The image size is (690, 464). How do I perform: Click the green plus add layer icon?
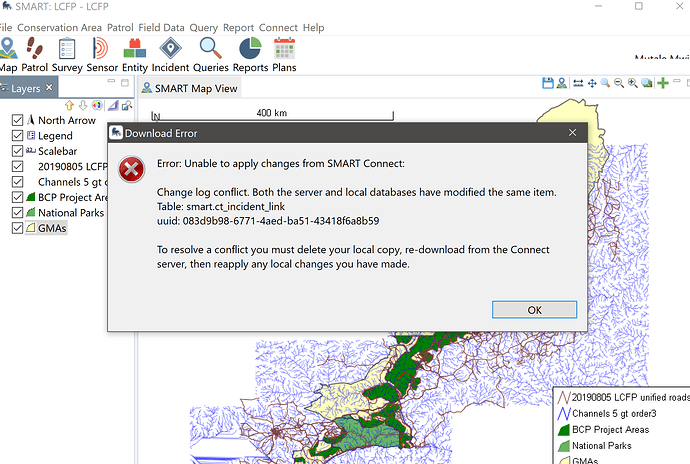click(663, 83)
